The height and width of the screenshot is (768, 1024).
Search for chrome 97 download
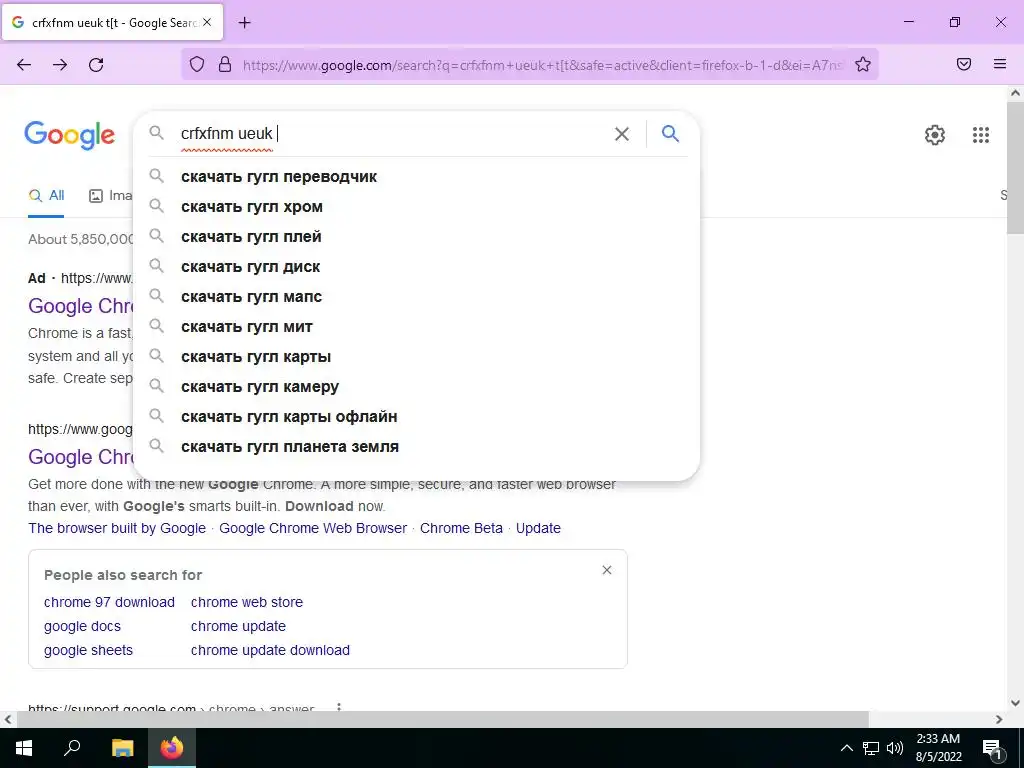coord(109,602)
